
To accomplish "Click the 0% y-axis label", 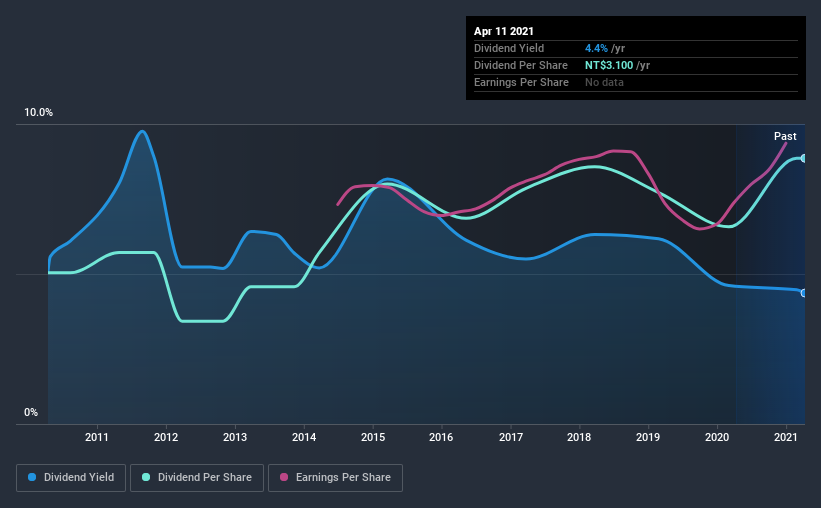I will click(31, 413).
